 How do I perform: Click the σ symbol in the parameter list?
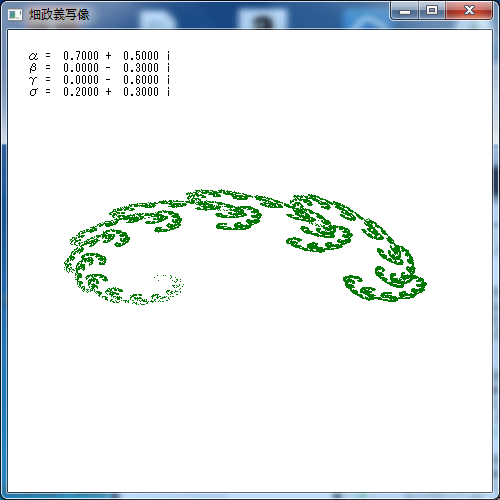(34, 92)
